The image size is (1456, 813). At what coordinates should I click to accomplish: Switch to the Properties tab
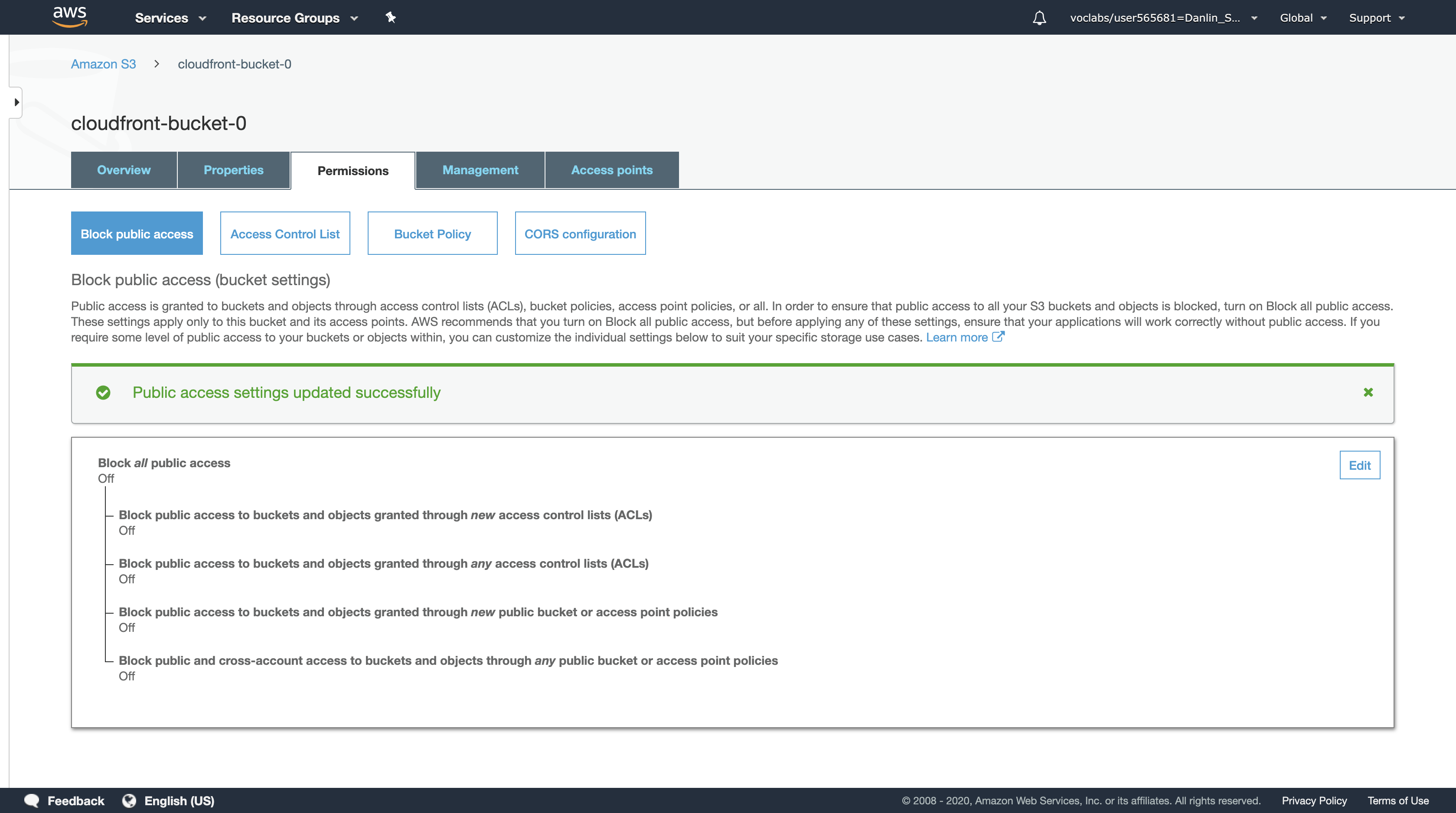[x=233, y=170]
